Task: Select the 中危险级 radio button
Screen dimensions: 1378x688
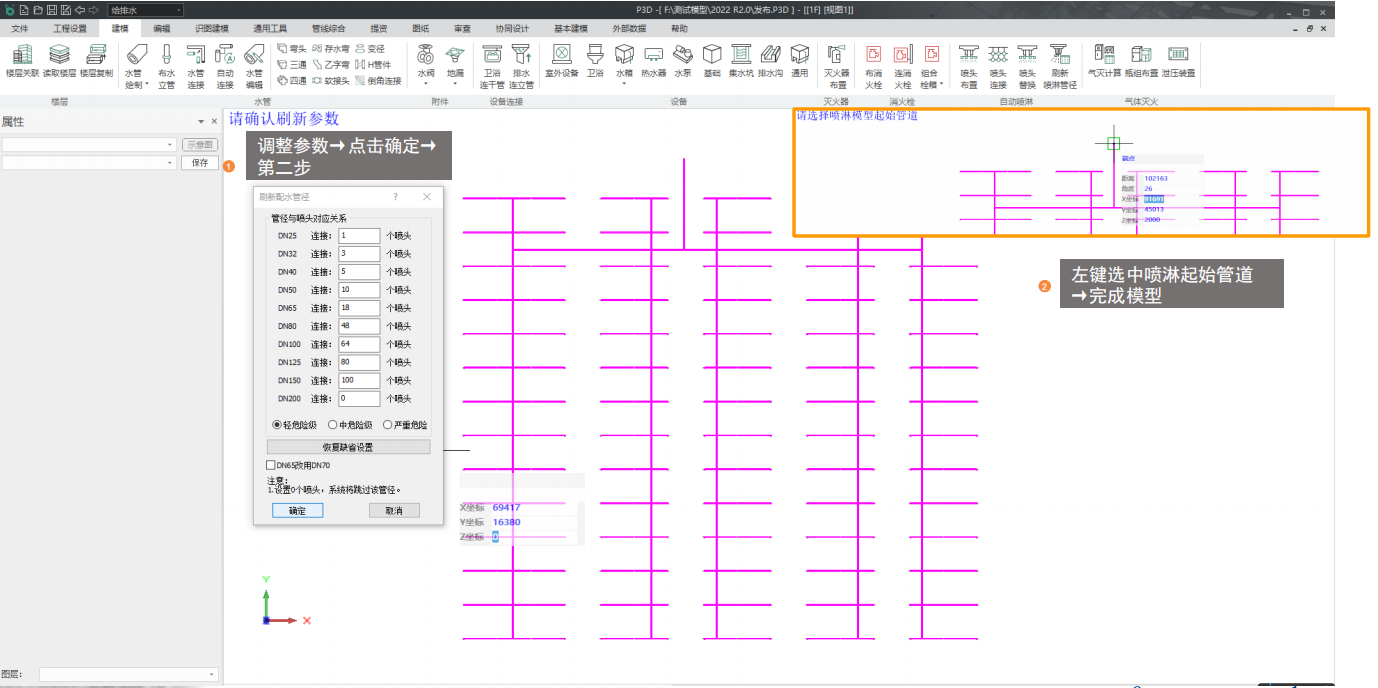Action: coord(333,425)
